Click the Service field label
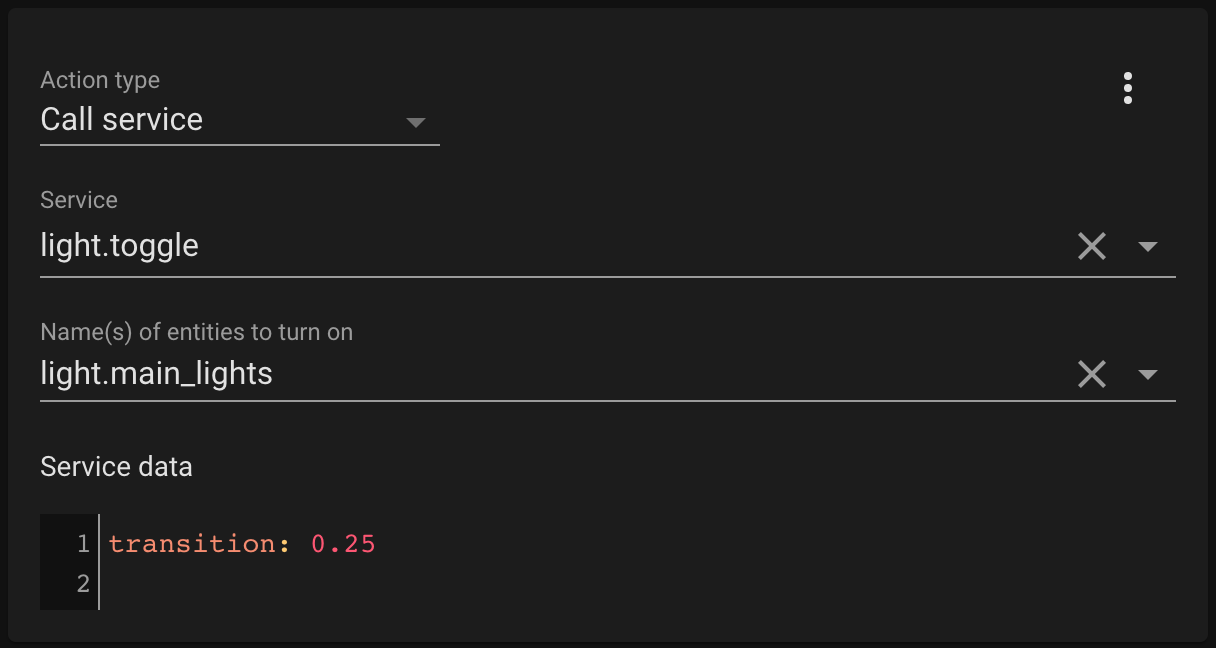This screenshot has width=1216, height=648. pos(78,200)
